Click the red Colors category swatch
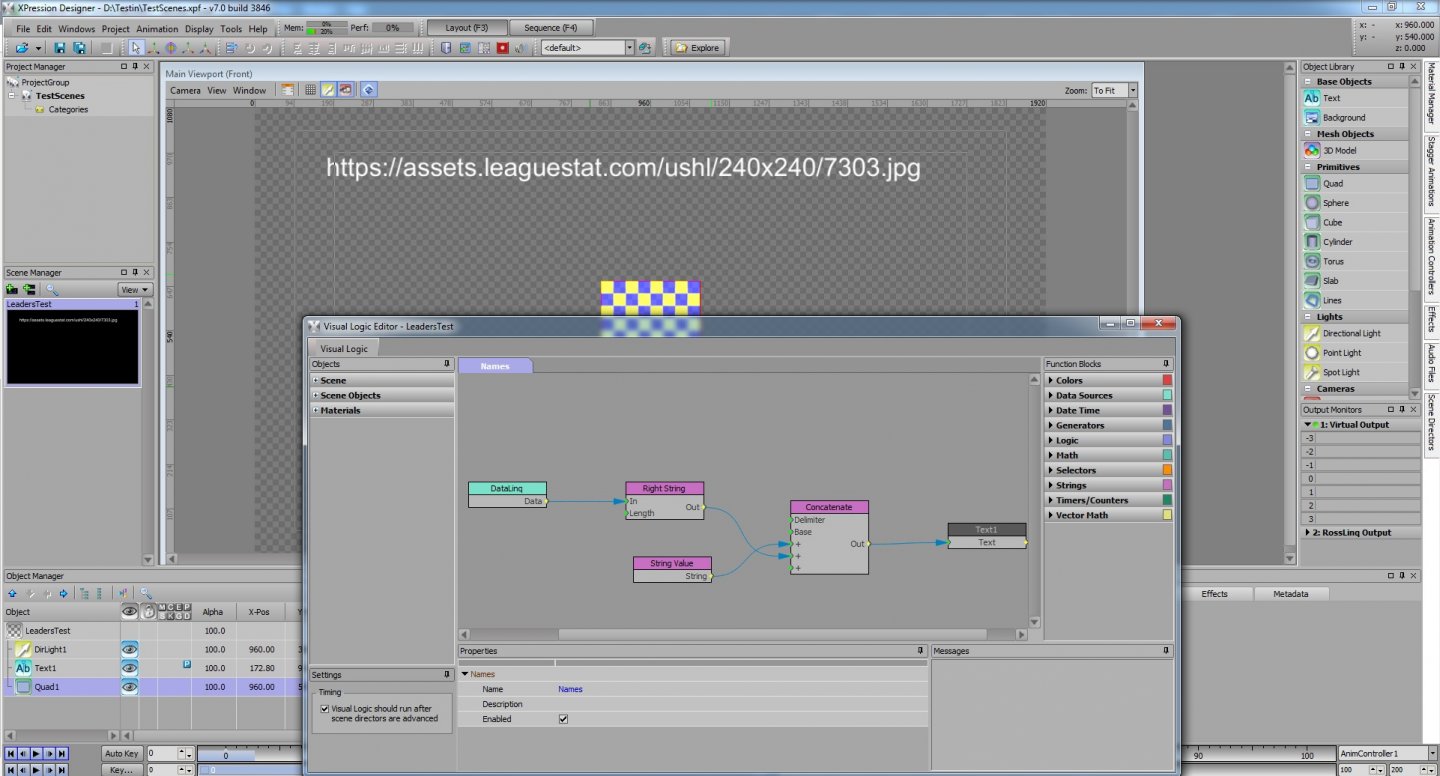 (1167, 380)
